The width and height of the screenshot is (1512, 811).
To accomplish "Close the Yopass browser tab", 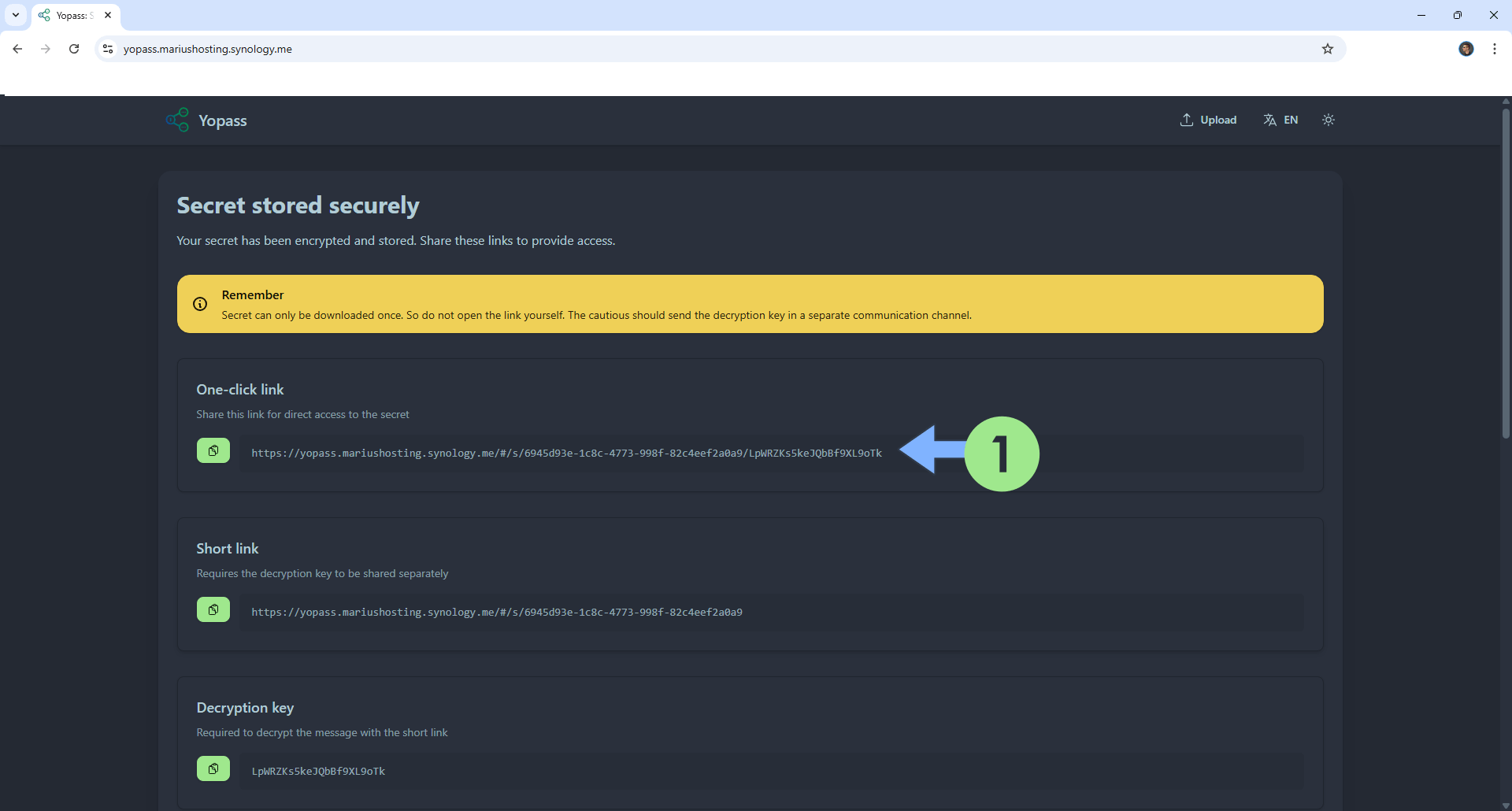I will tap(108, 15).
